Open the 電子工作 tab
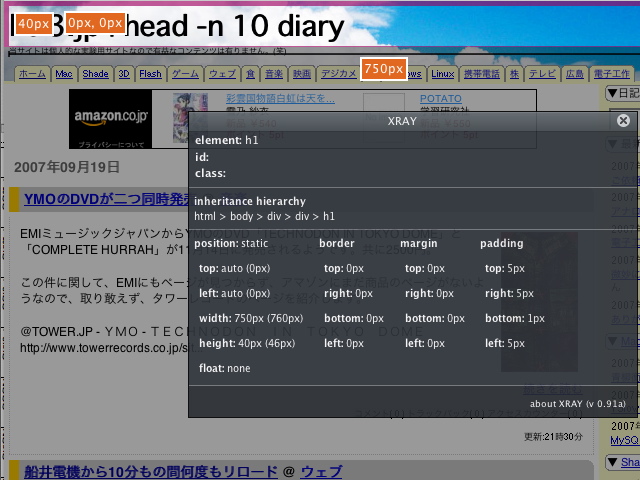The height and width of the screenshot is (480, 640). 612,74
